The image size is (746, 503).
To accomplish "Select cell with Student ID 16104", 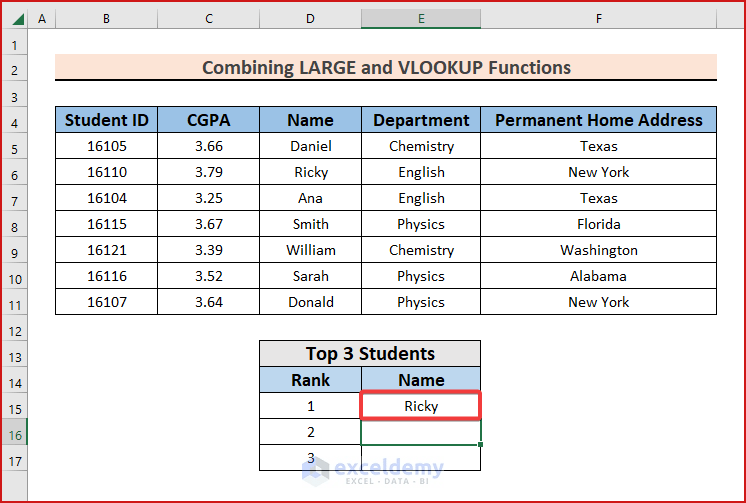I will [x=107, y=197].
